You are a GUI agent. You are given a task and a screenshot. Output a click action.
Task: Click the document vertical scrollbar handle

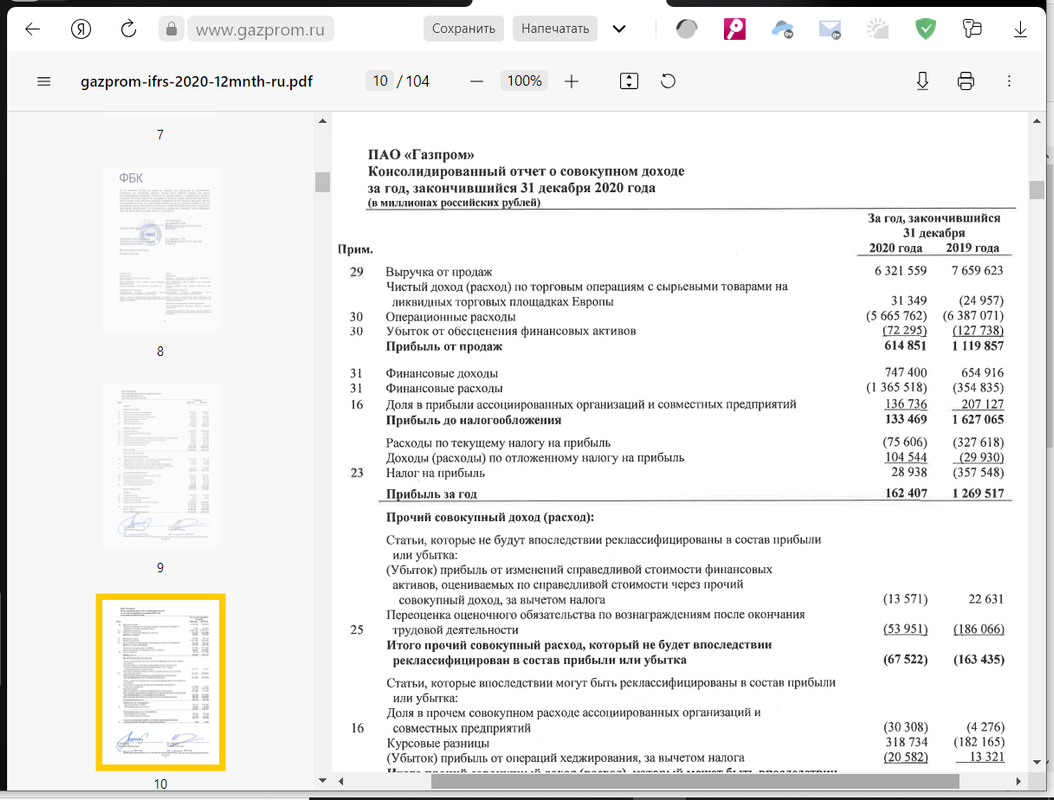click(1037, 190)
